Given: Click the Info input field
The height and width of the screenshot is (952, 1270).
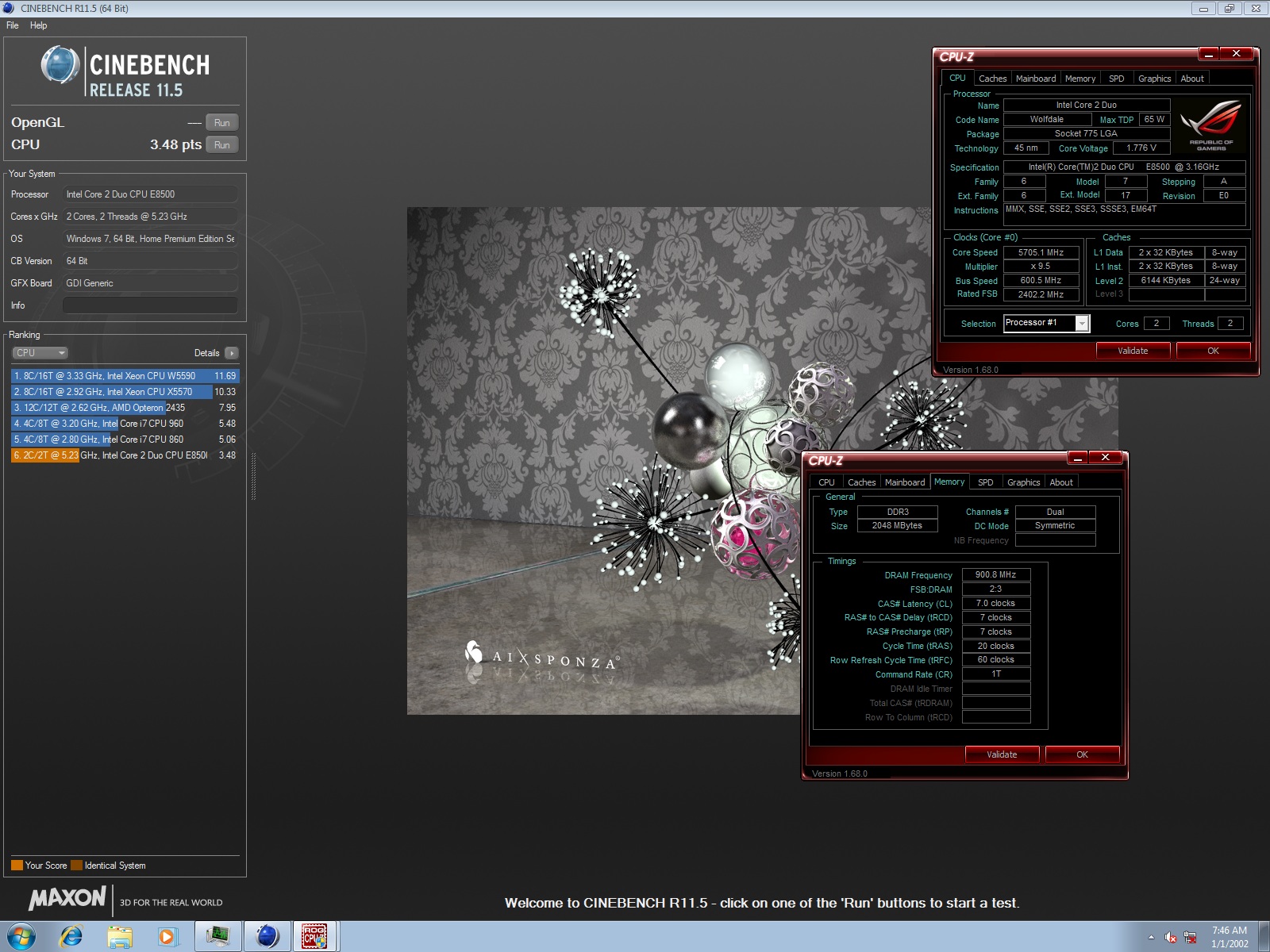Looking at the screenshot, I should (x=150, y=305).
